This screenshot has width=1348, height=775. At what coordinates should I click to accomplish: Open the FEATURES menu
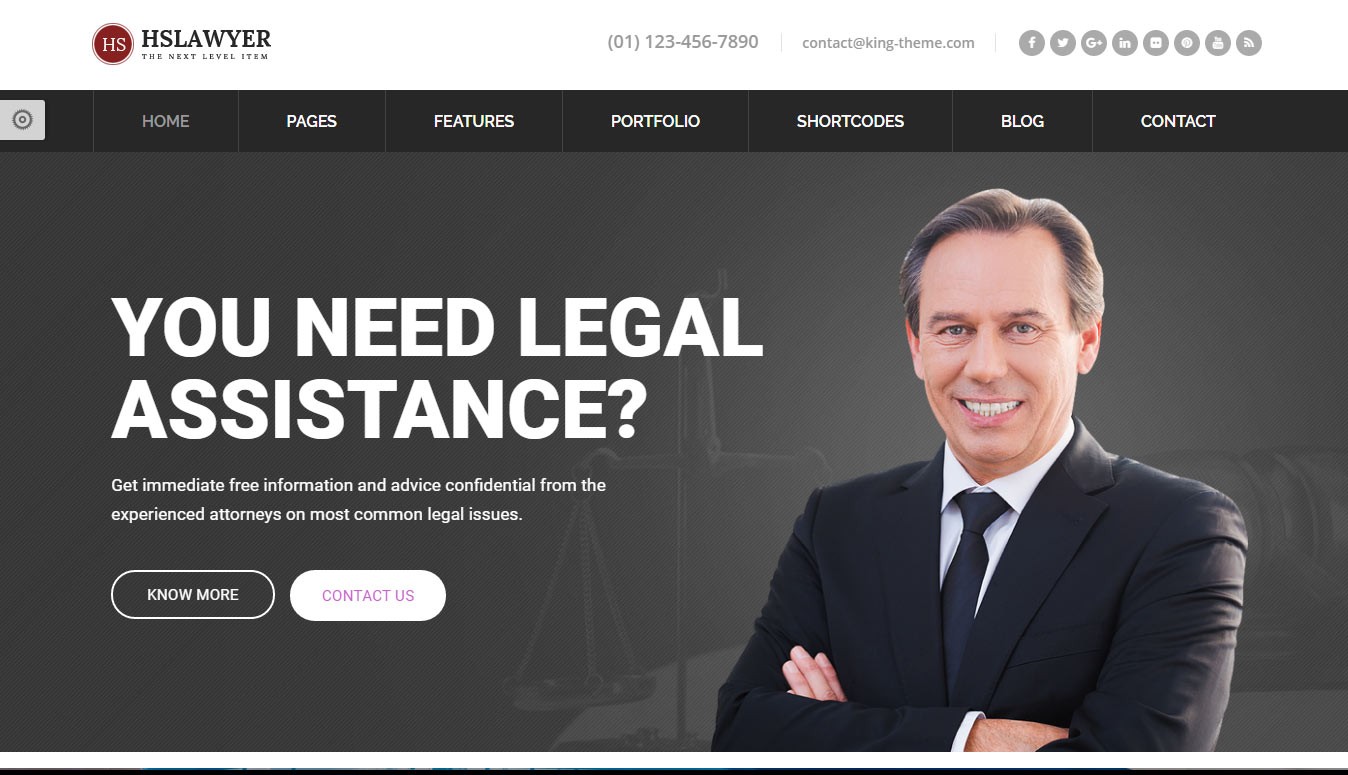coord(474,121)
